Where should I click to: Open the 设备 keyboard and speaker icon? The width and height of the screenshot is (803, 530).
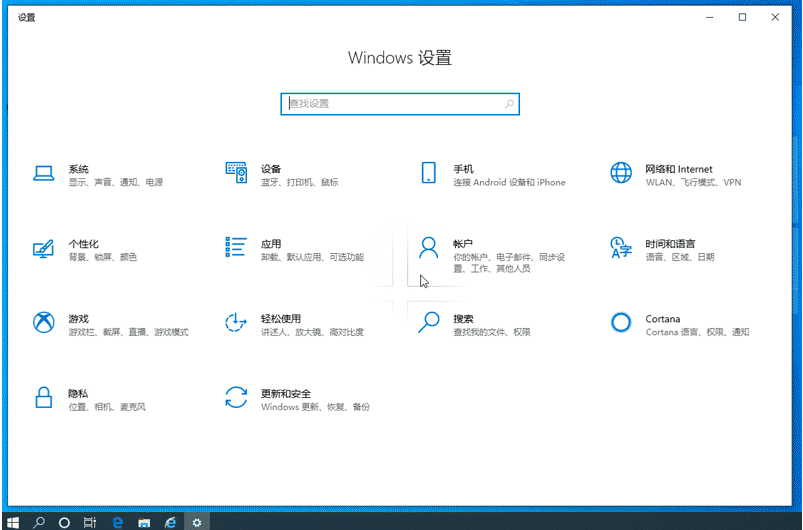[x=236, y=173]
